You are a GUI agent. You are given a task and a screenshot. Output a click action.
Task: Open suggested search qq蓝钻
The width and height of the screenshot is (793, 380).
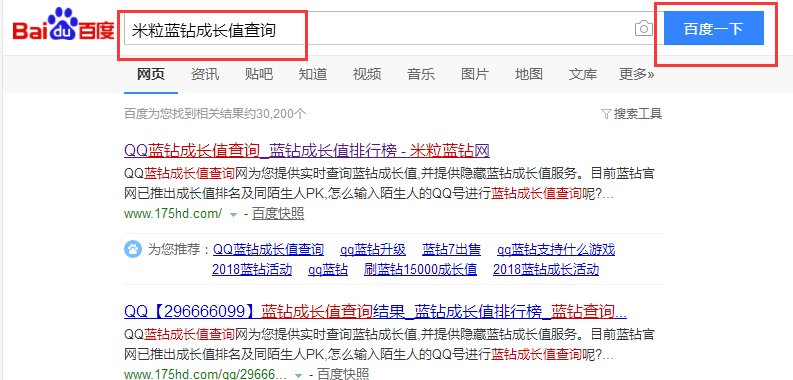pos(328,269)
